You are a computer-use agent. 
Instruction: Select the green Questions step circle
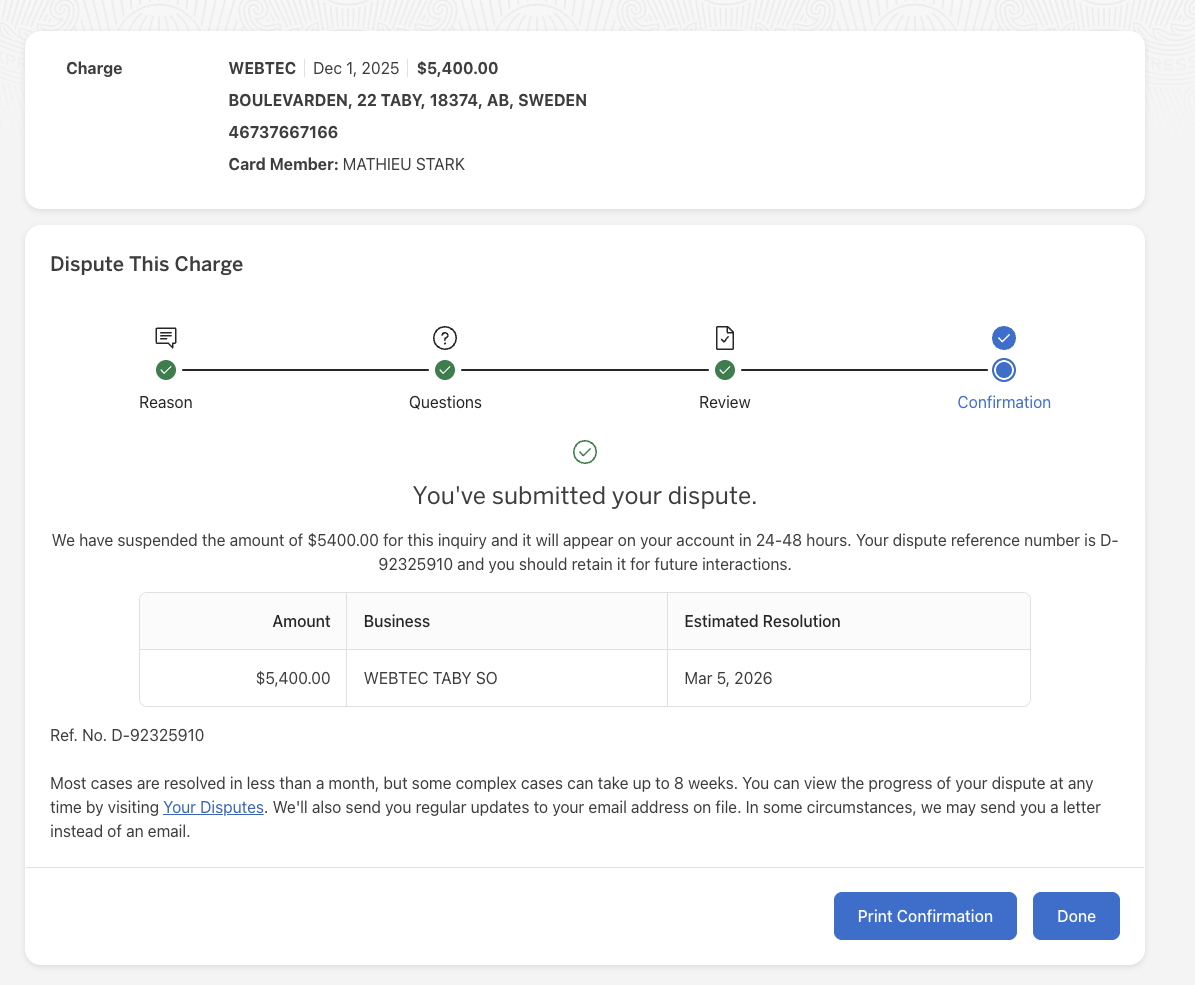coord(445,370)
